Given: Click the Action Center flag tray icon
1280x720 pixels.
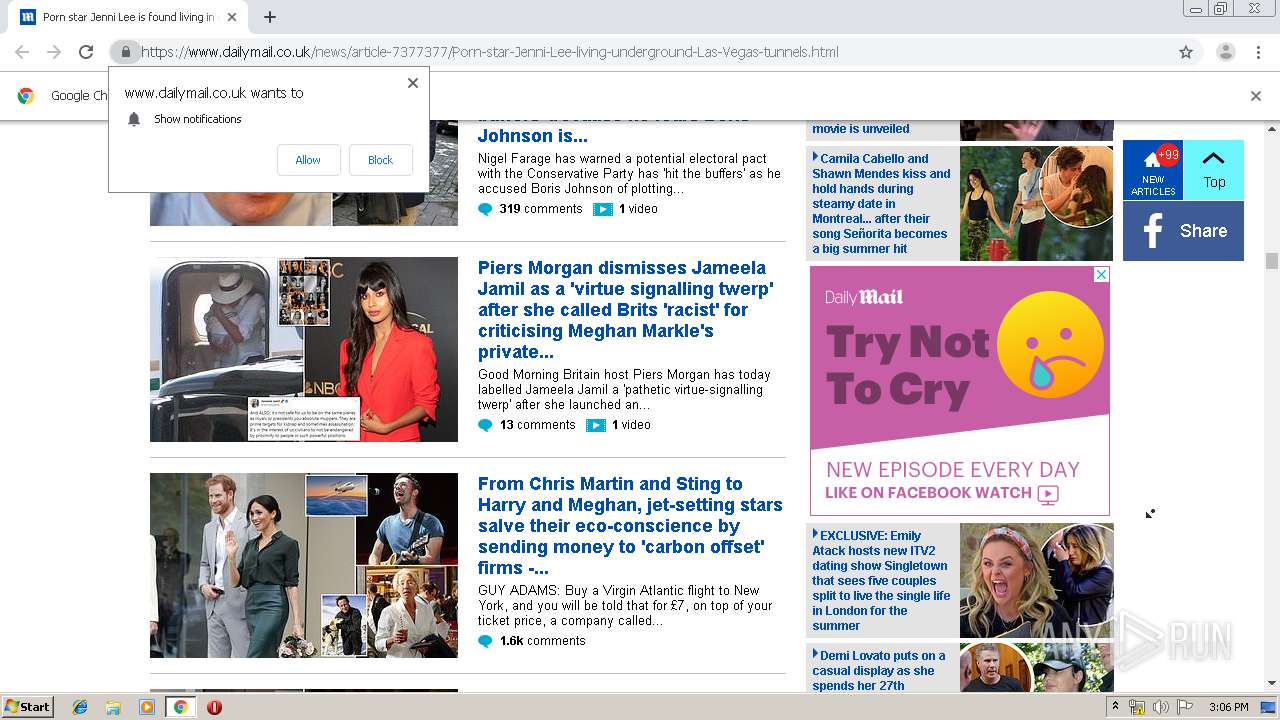Looking at the screenshot, I should 1185,707.
